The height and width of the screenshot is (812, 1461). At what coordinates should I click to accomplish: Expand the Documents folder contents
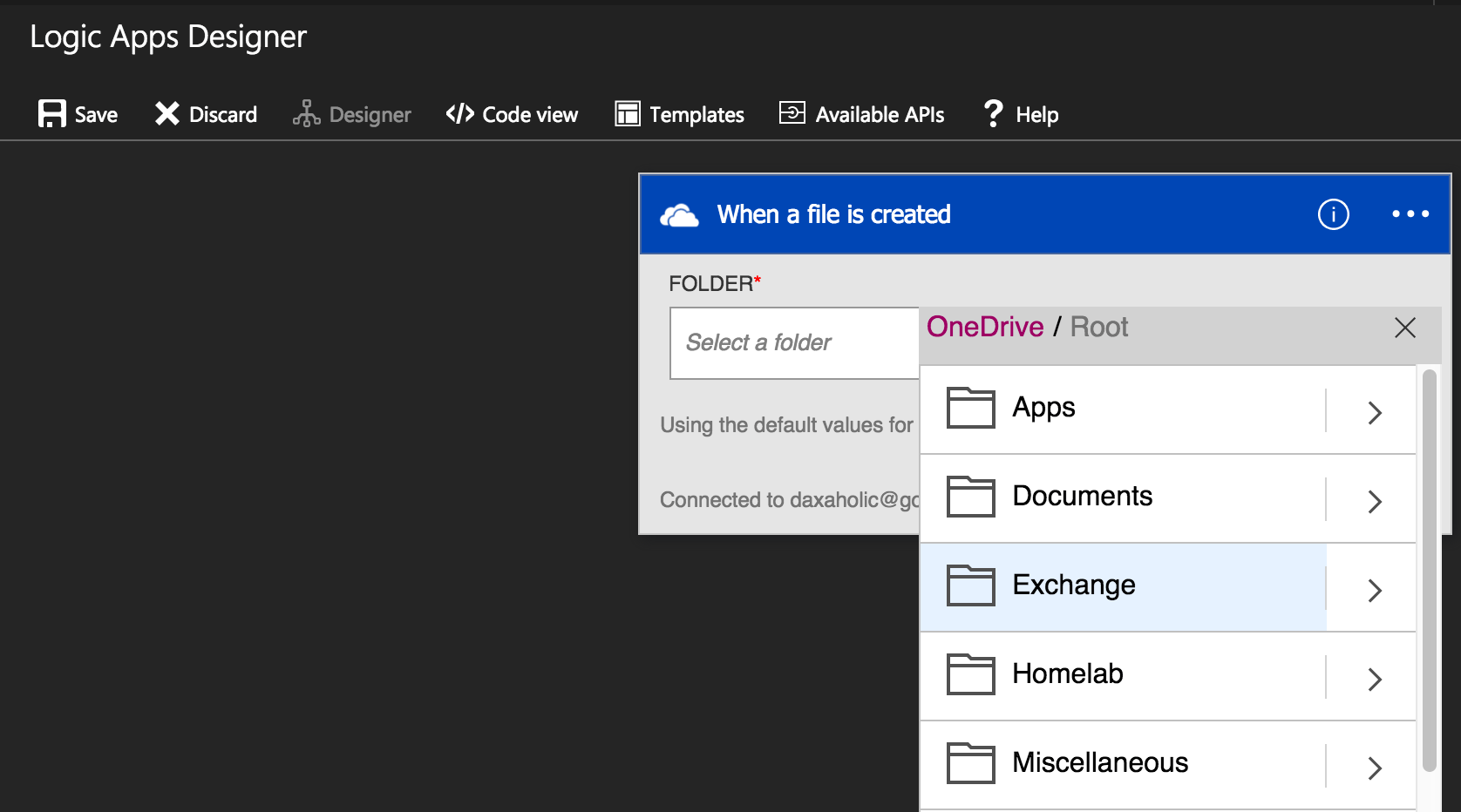pyautogui.click(x=1375, y=501)
